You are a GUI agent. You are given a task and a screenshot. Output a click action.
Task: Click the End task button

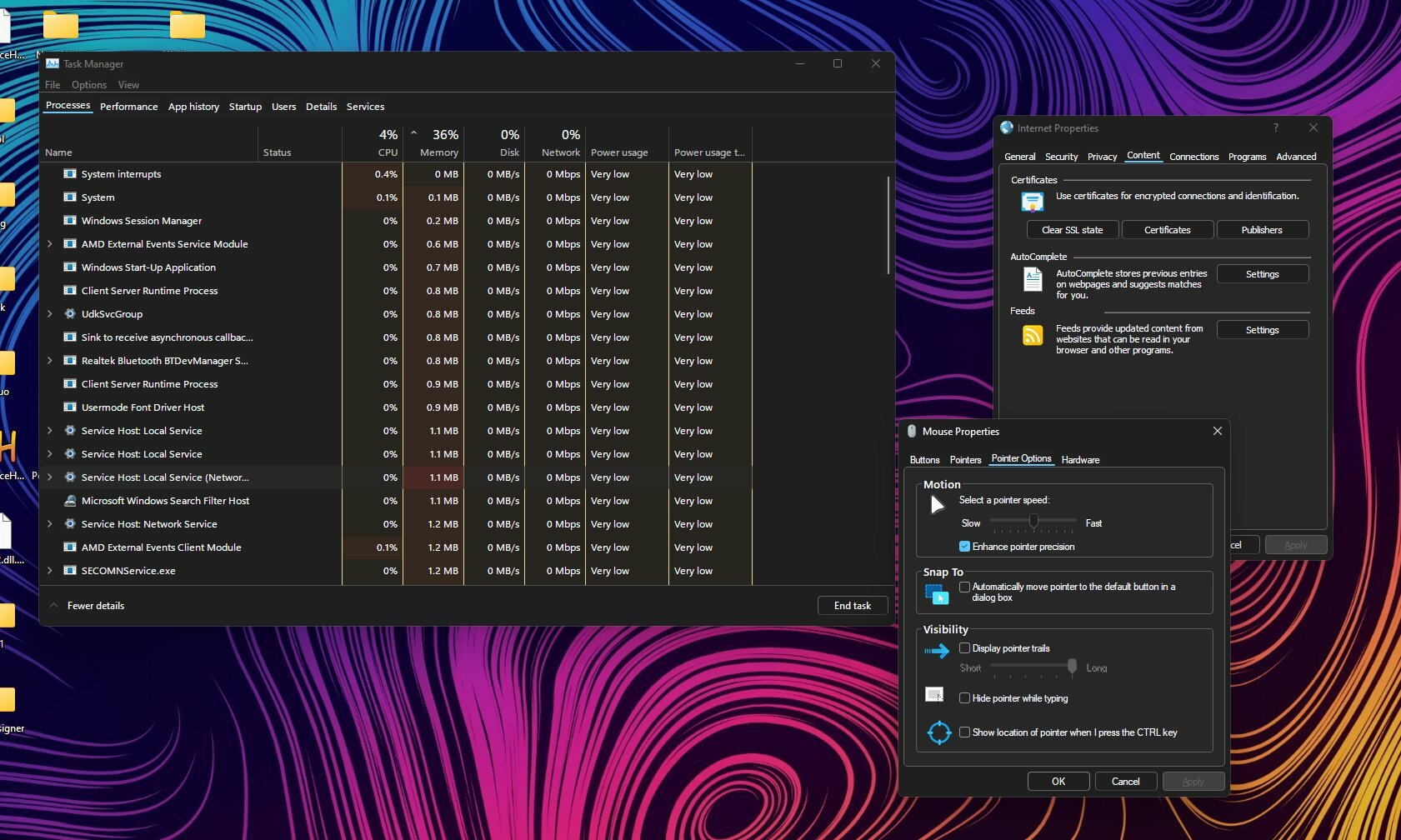pos(853,606)
